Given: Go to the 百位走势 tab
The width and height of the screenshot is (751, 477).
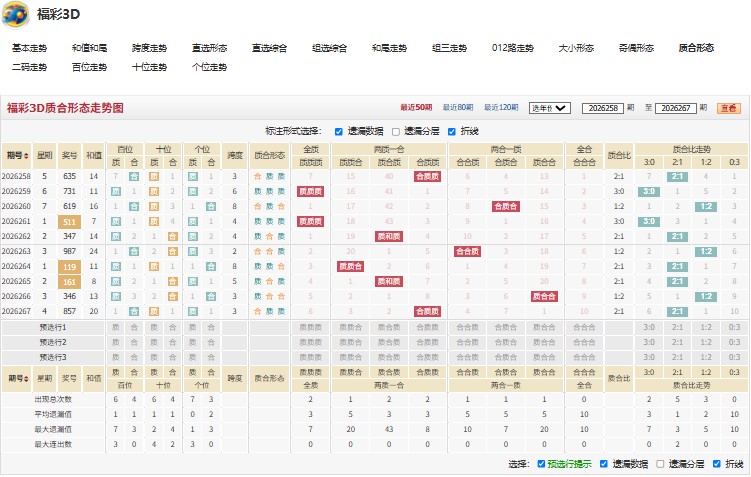Looking at the screenshot, I should point(89,67).
